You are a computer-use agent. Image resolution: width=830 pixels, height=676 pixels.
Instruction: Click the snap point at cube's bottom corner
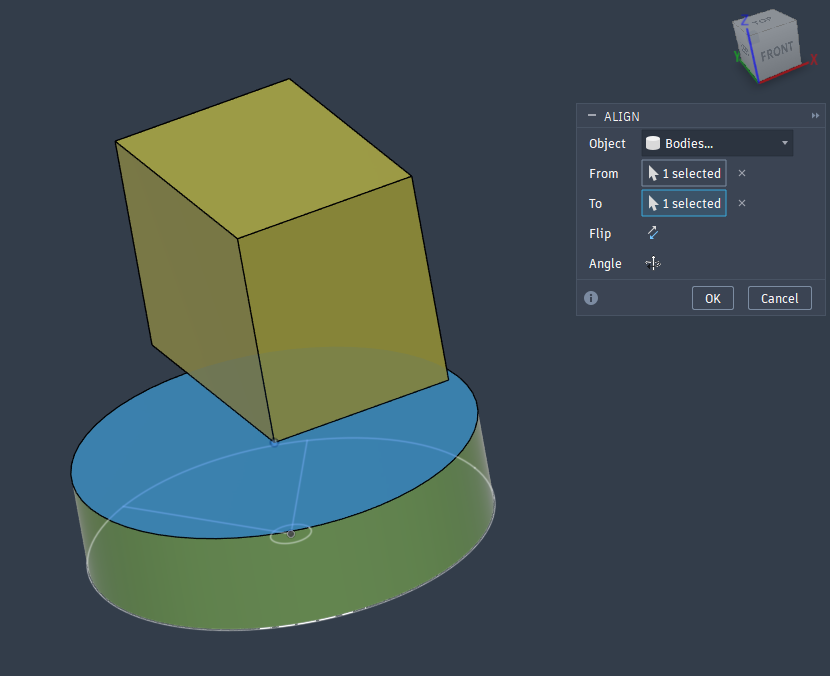274,443
